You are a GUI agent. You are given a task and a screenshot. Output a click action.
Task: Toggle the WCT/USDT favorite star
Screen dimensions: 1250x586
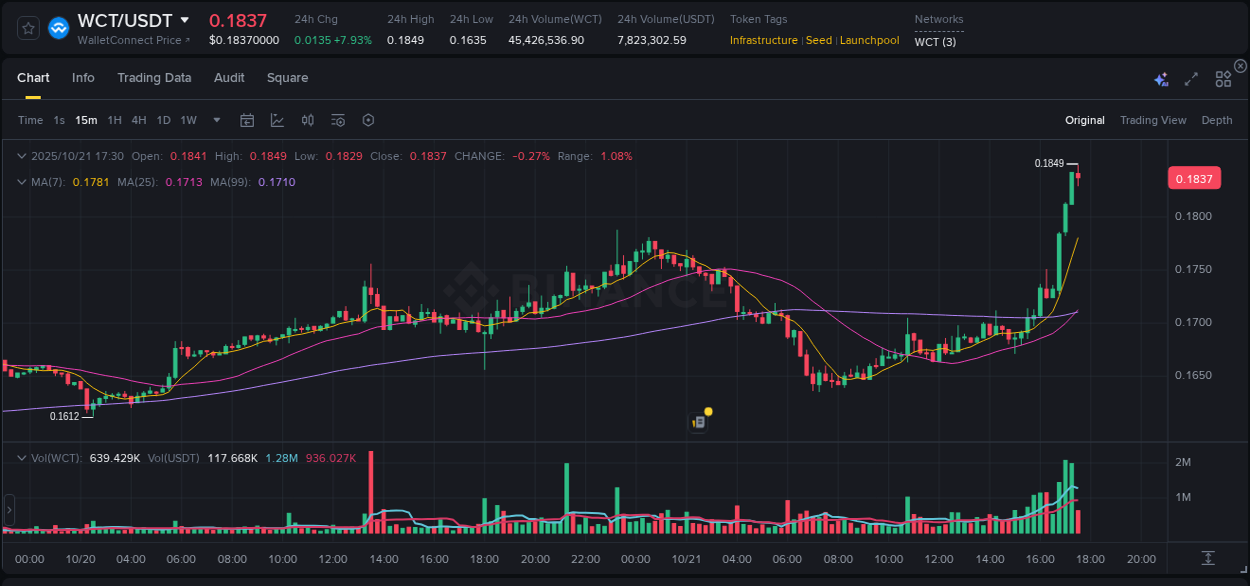coord(27,27)
